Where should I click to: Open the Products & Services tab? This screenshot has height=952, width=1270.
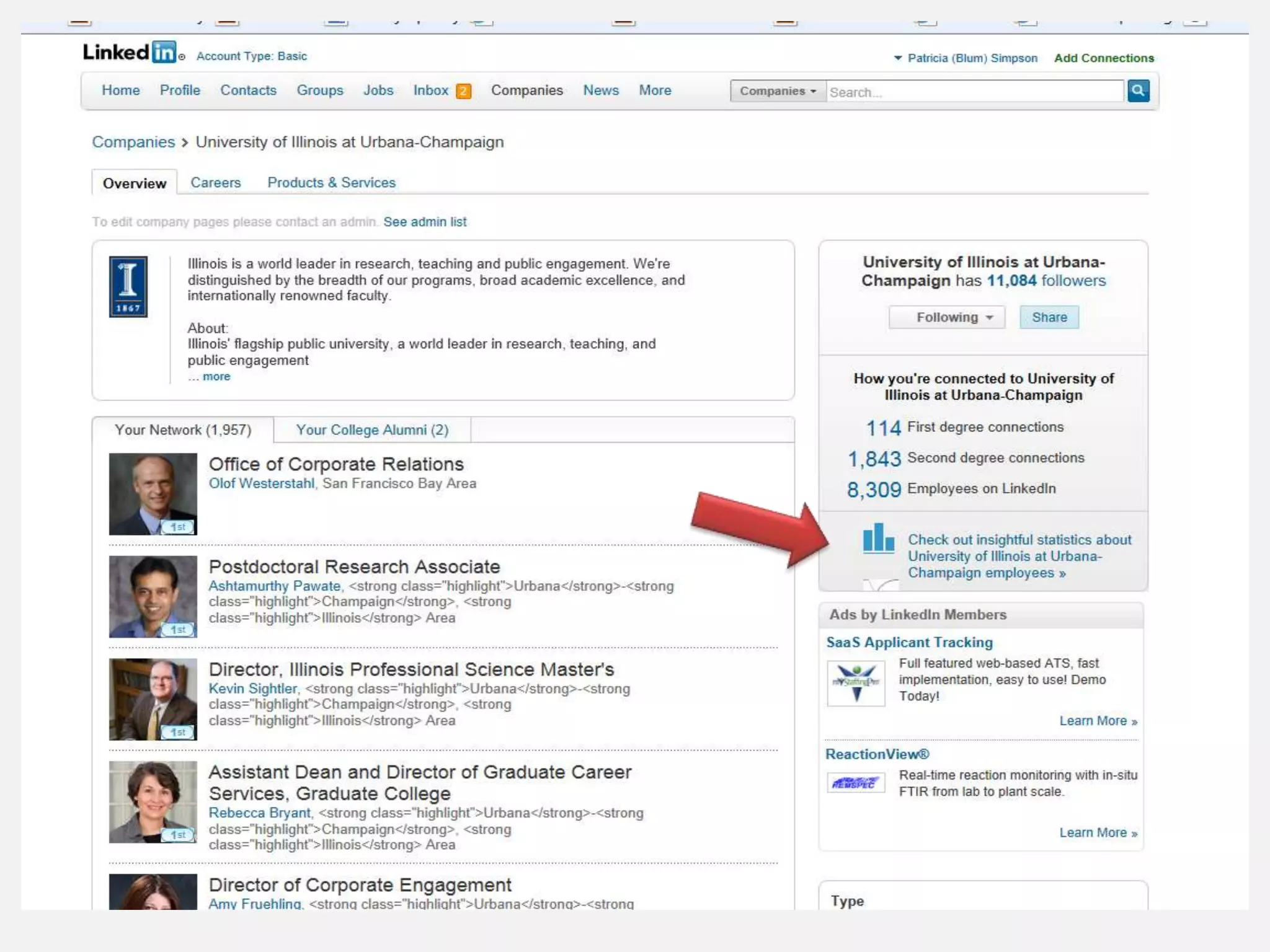[x=331, y=183]
